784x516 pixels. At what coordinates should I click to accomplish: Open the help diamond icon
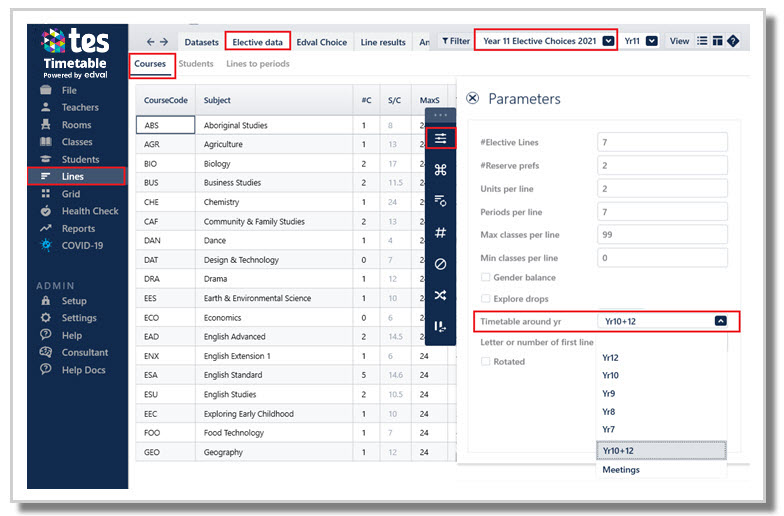(733, 41)
